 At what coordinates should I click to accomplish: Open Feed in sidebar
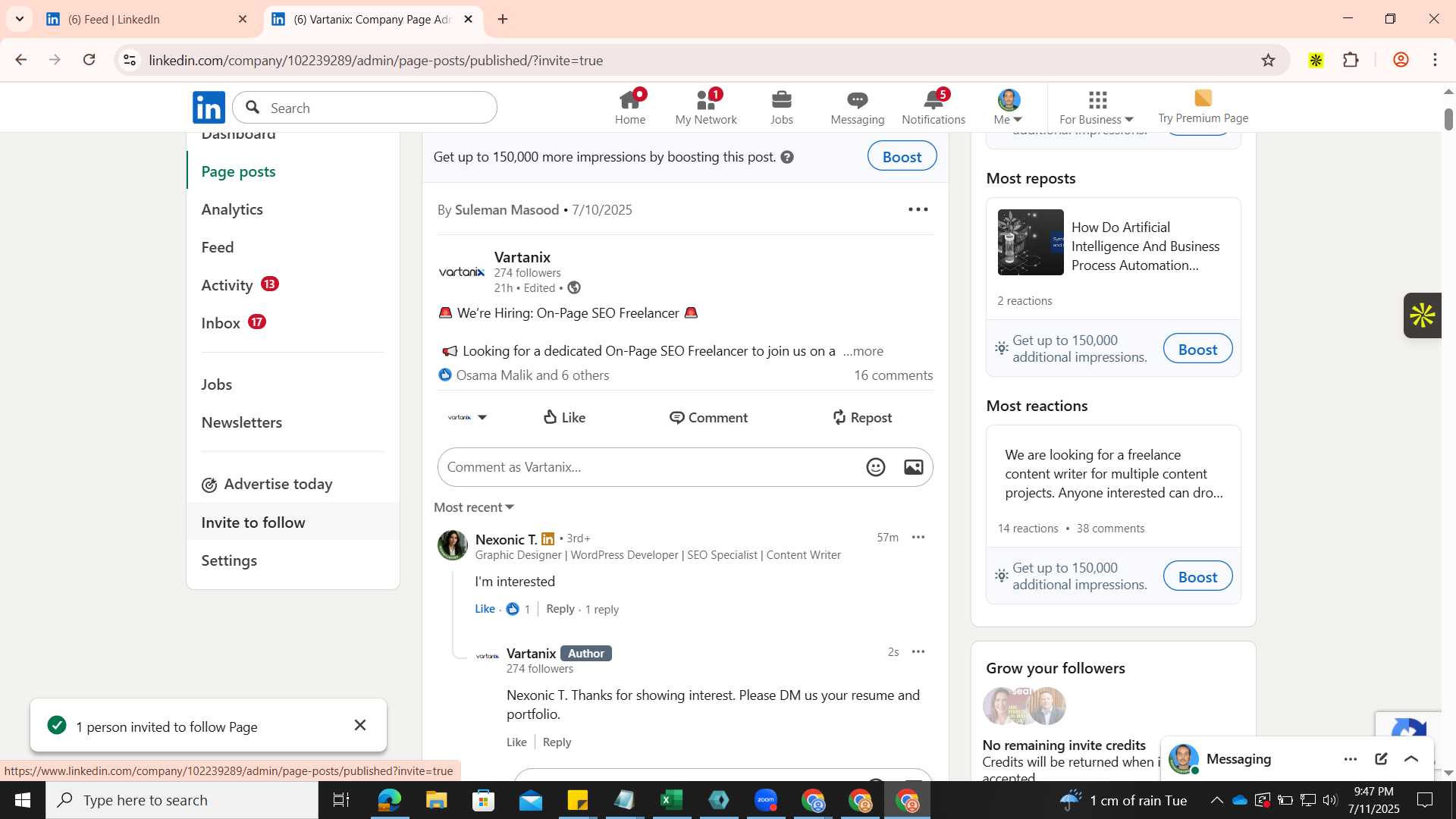point(218,247)
